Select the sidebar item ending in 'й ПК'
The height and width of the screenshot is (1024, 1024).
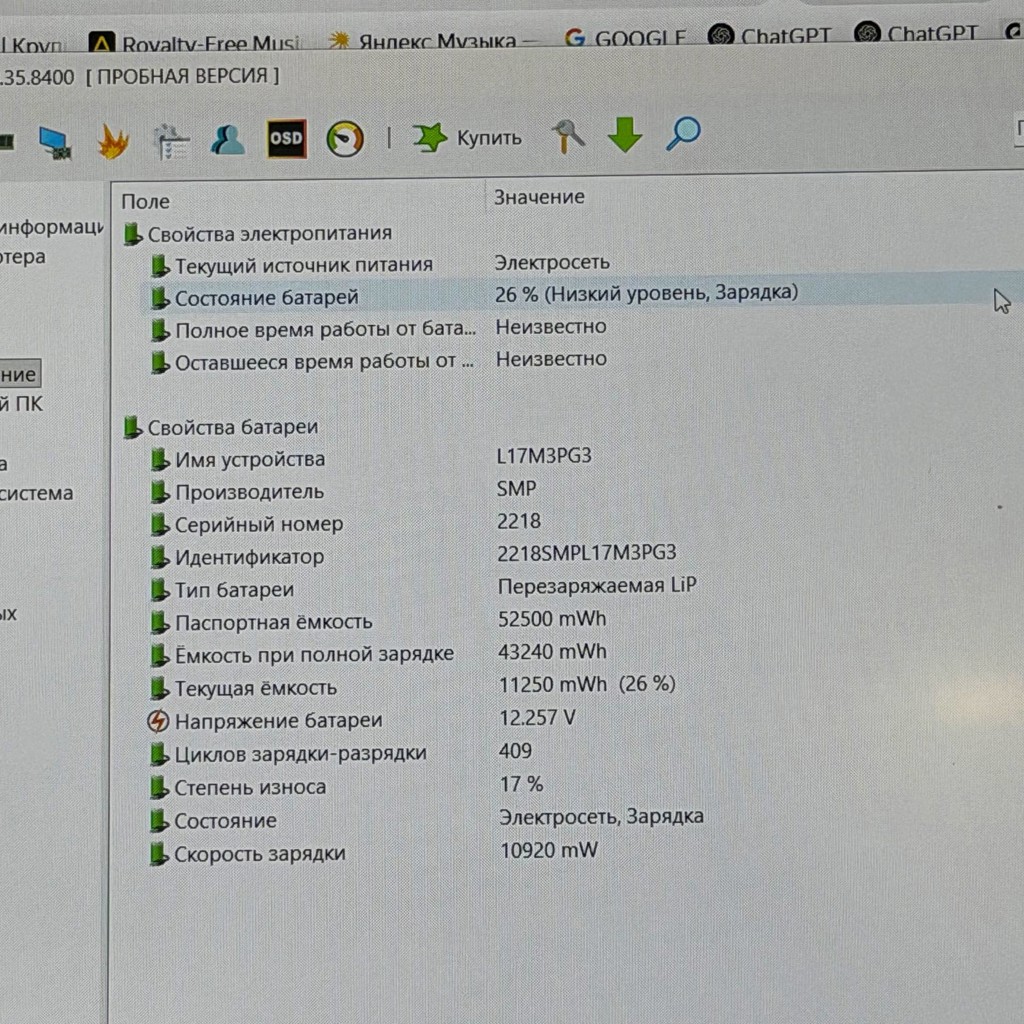(22, 404)
